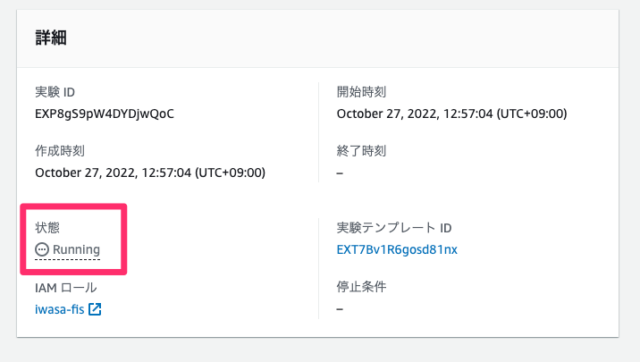Click the dash under 終了時刻
This screenshot has width=640, height=362.
click(340, 173)
